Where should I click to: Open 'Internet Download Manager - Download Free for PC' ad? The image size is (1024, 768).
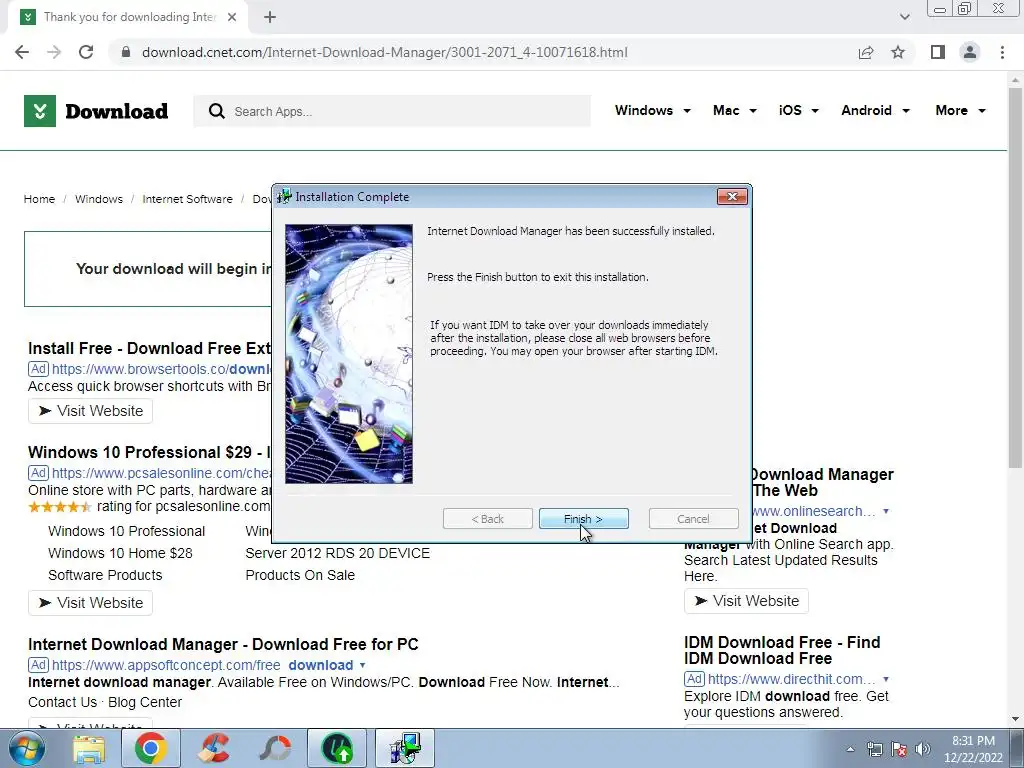pyautogui.click(x=223, y=645)
